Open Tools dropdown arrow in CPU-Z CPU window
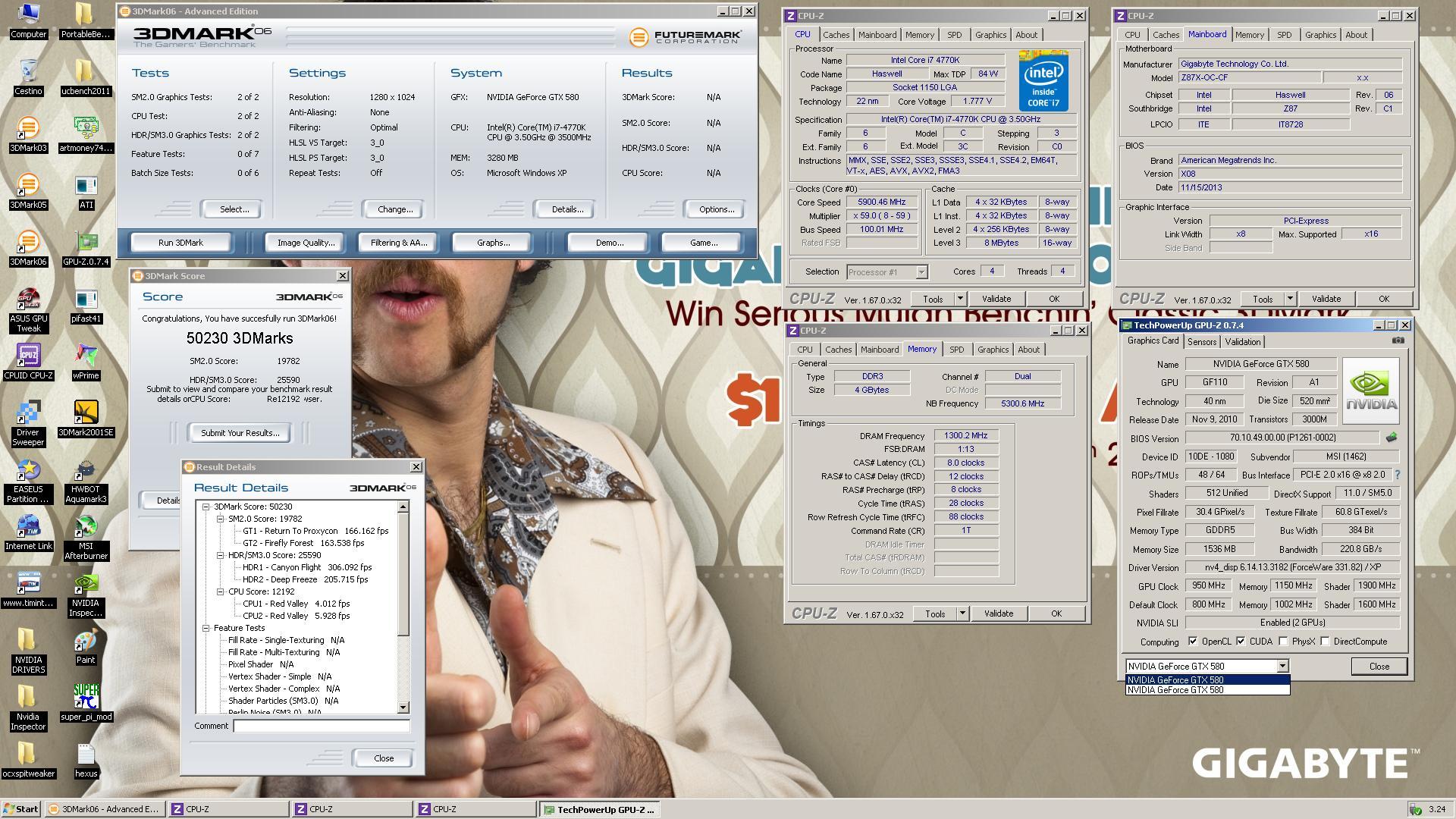The width and height of the screenshot is (1456, 819). coord(960,299)
